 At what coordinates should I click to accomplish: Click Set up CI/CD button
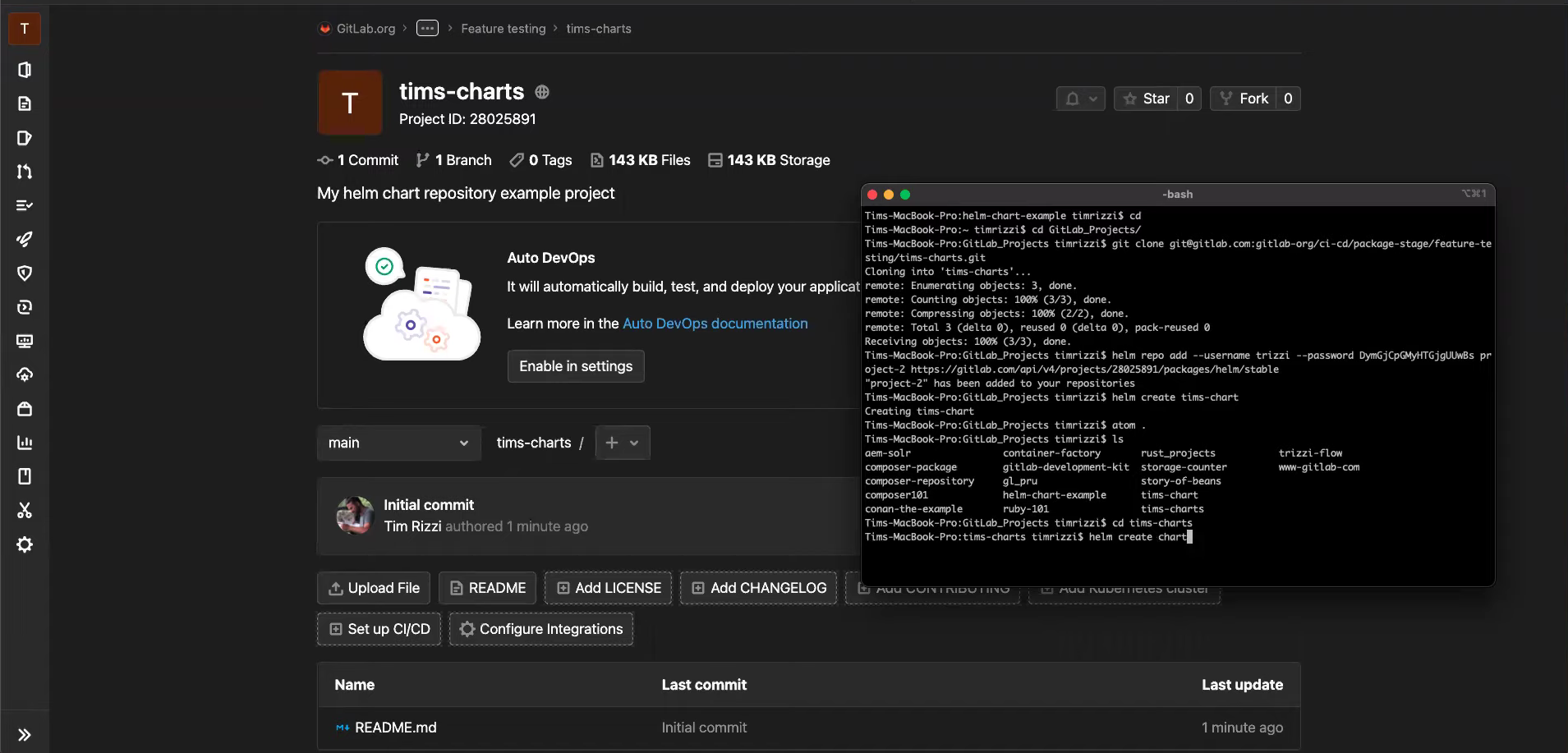pyautogui.click(x=379, y=629)
